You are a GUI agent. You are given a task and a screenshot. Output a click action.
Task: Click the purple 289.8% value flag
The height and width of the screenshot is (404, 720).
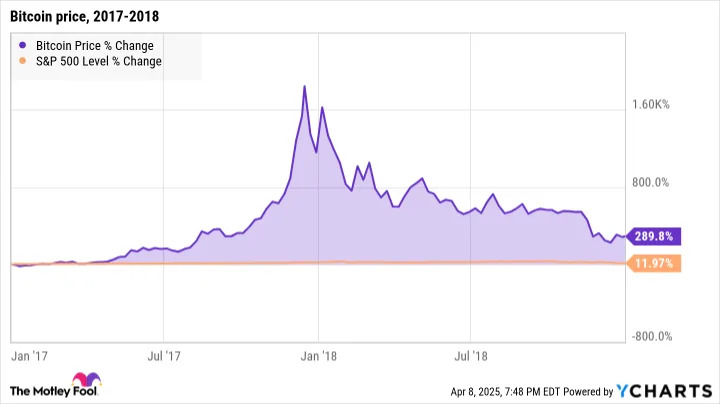coord(653,236)
